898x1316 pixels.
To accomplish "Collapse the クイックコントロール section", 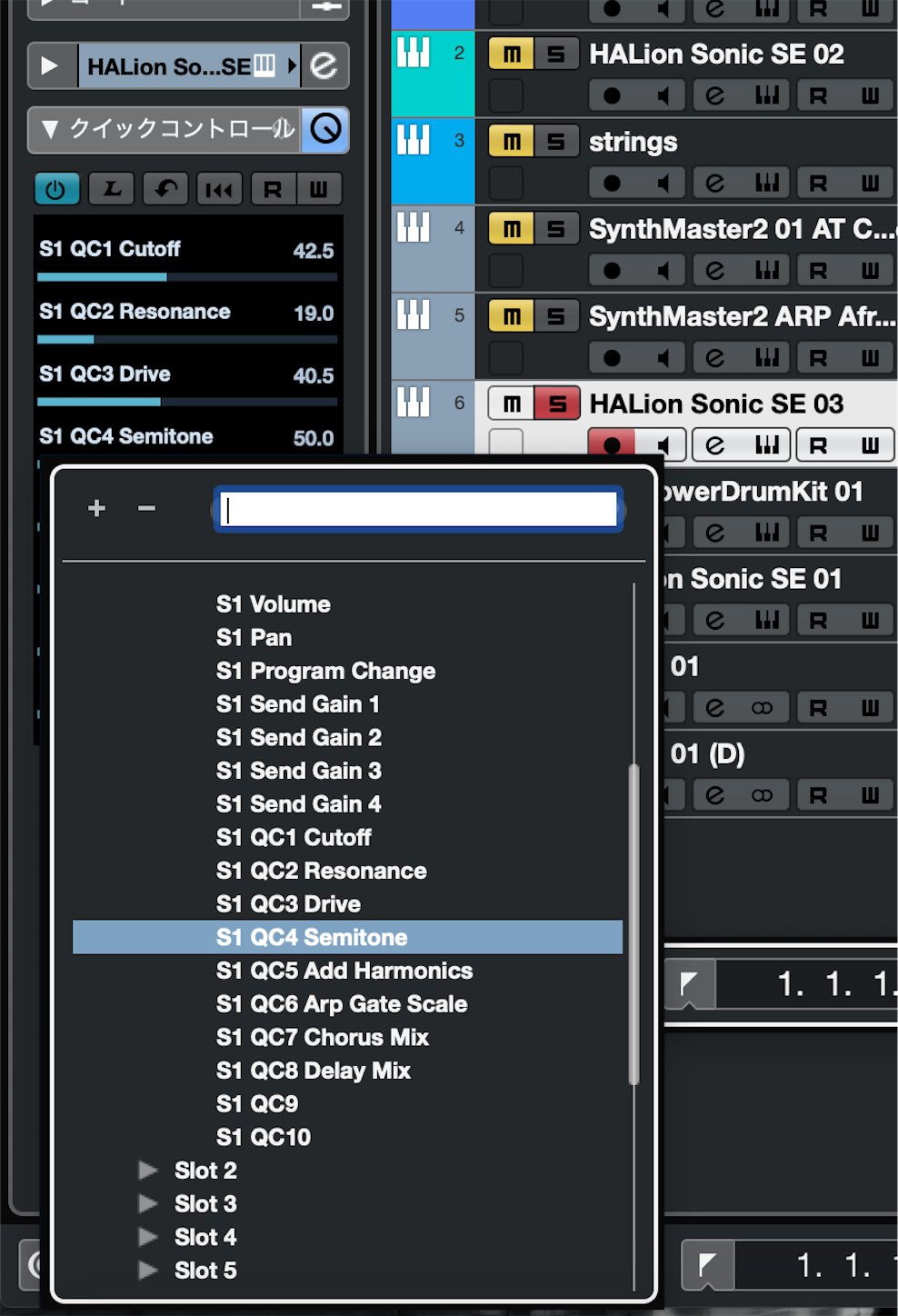I will pyautogui.click(x=51, y=130).
